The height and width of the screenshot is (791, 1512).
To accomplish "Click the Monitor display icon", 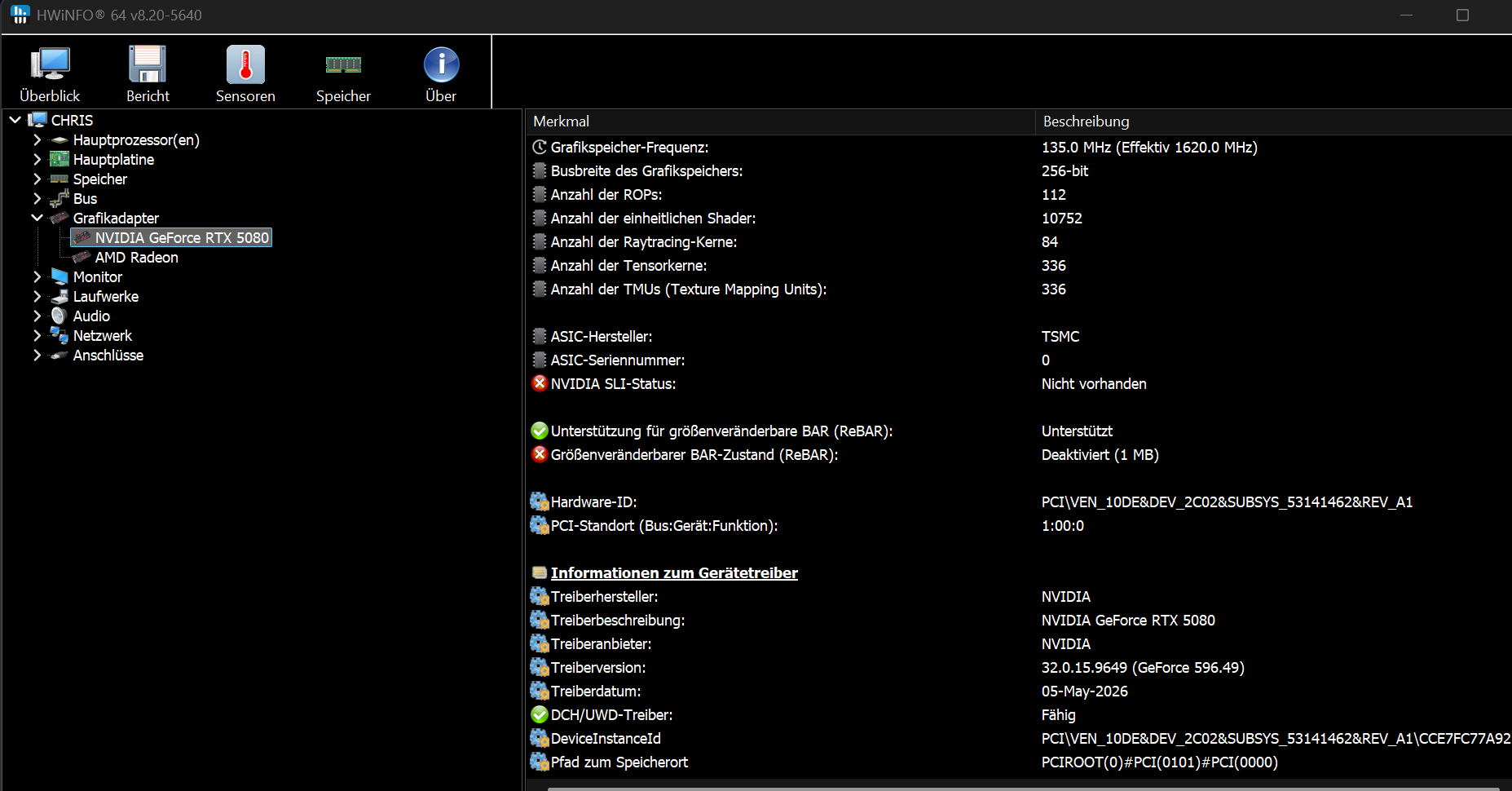I will (60, 276).
